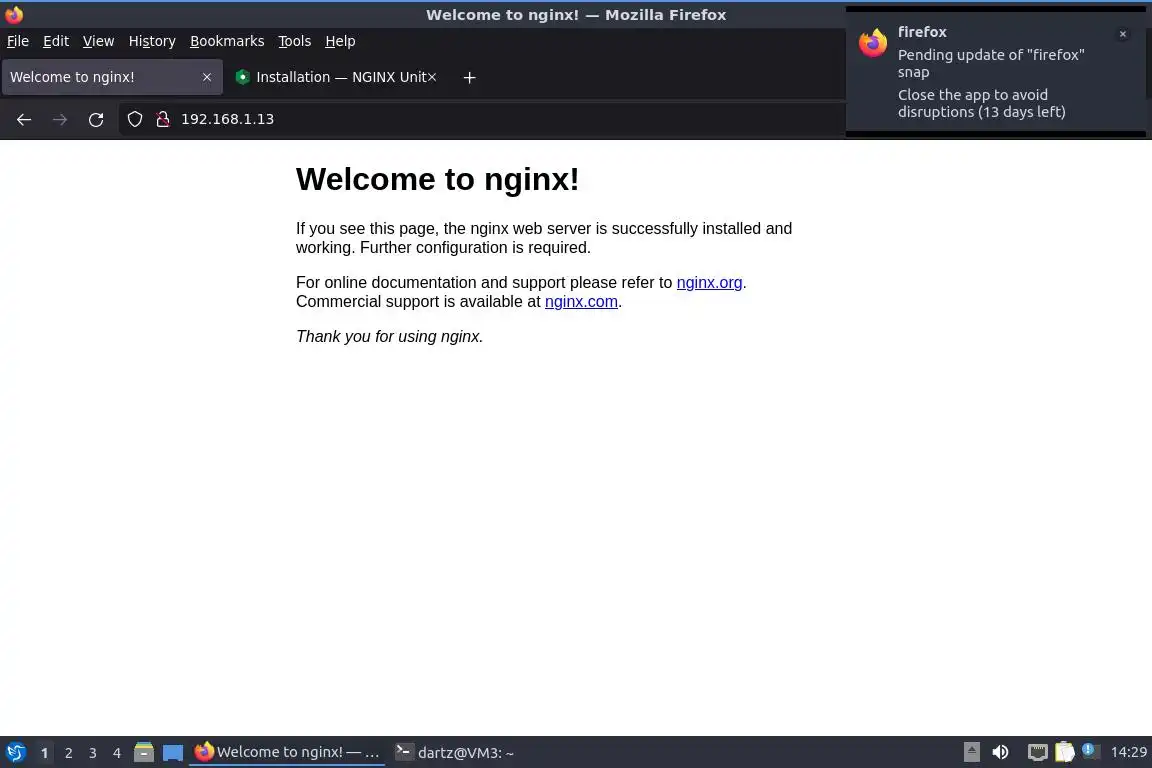
Task: Switch to the Welcome to nginx! tab
Action: (x=112, y=77)
